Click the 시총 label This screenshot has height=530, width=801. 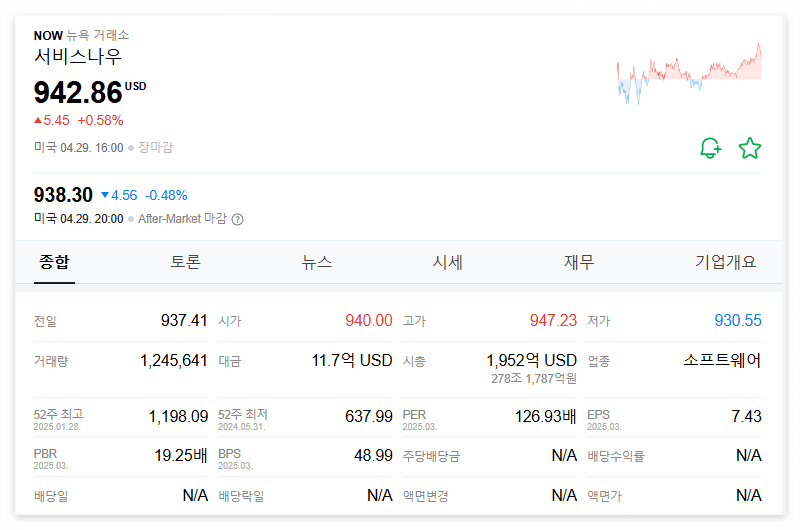(414, 362)
